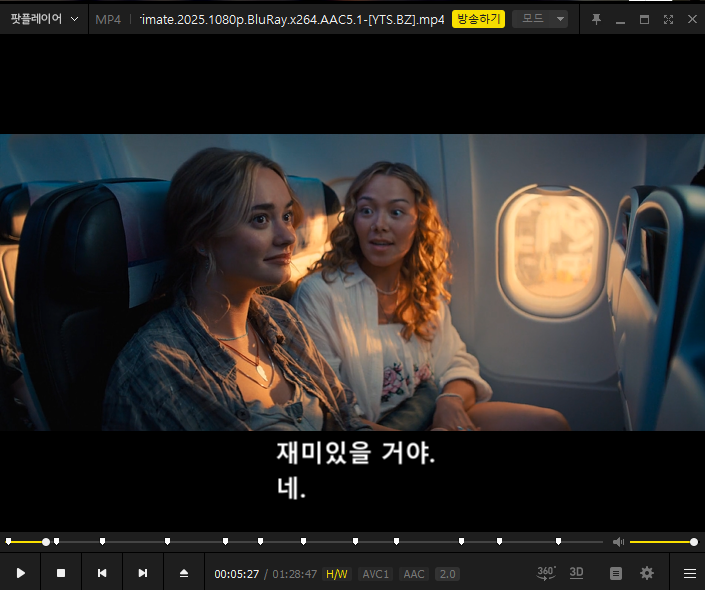Screen dimensions: 705x590
Task: Open the 팟플레이어 main menu dropdown
Action: tap(44, 19)
